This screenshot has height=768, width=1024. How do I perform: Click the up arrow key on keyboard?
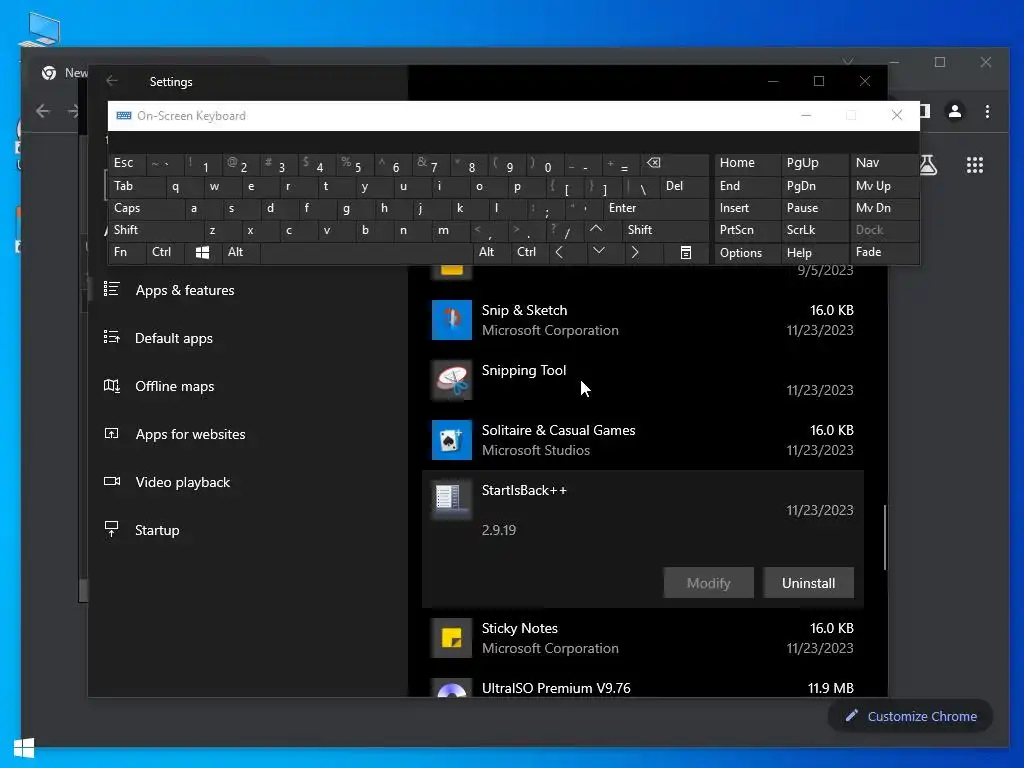(596, 229)
